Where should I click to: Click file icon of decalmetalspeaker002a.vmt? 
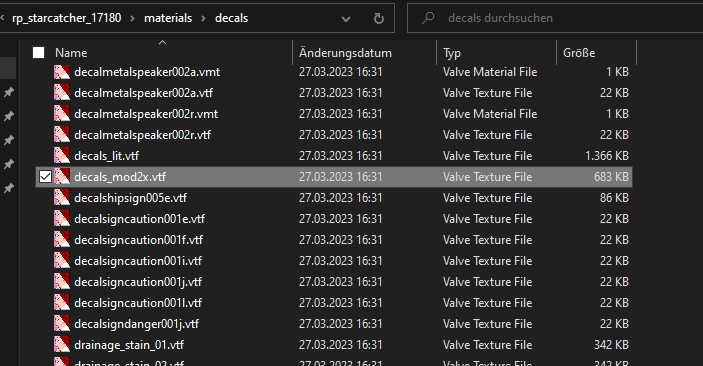(x=62, y=72)
